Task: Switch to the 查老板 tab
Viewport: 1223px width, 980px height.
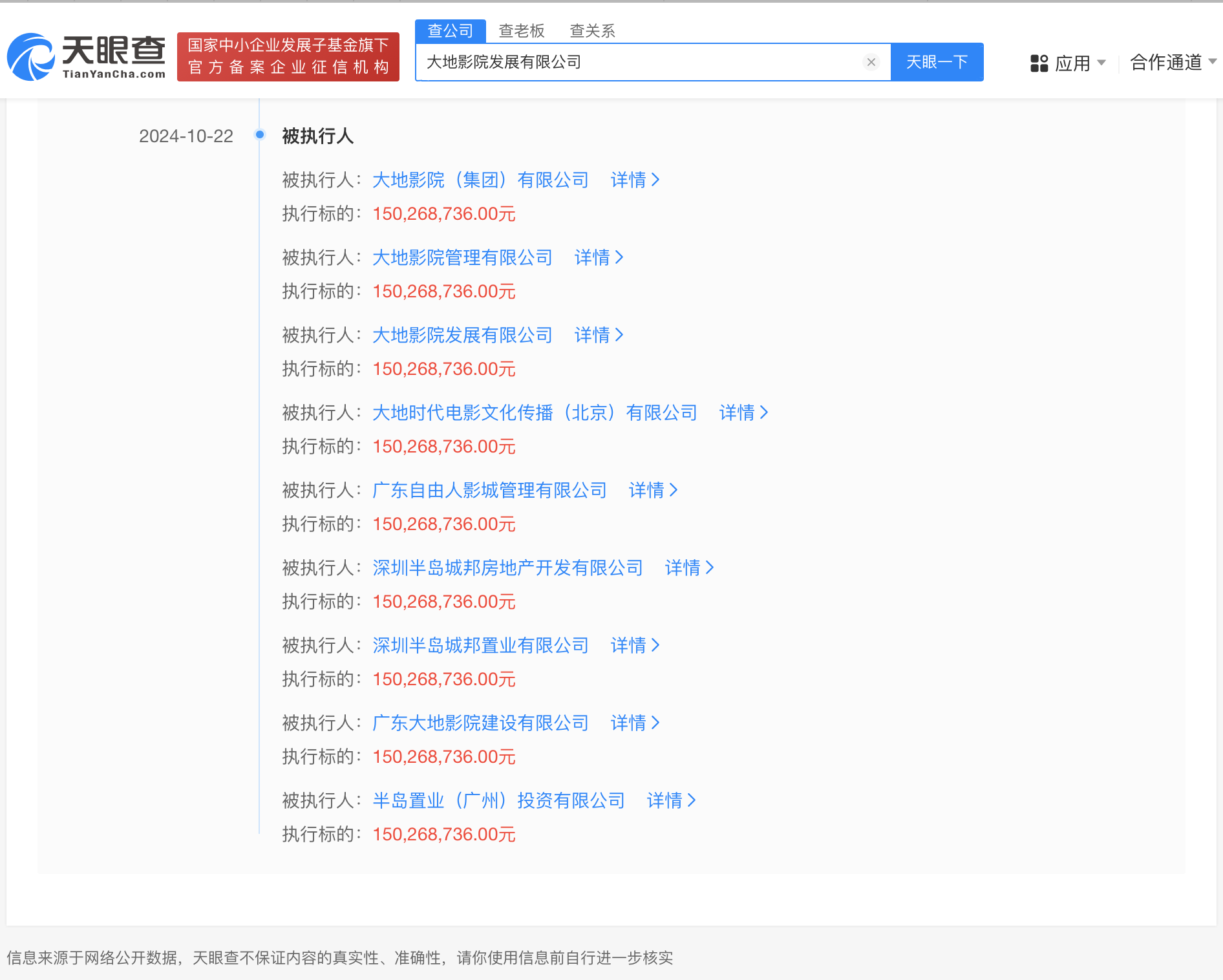Action: (522, 30)
